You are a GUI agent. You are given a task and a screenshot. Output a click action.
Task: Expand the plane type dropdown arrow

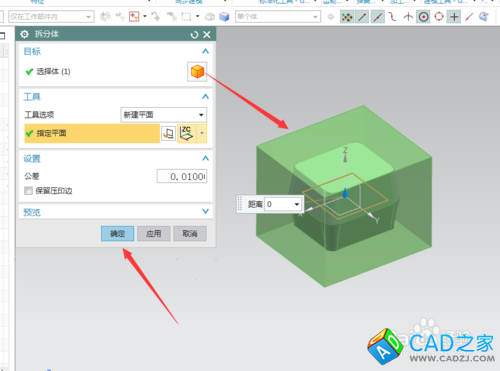202,133
